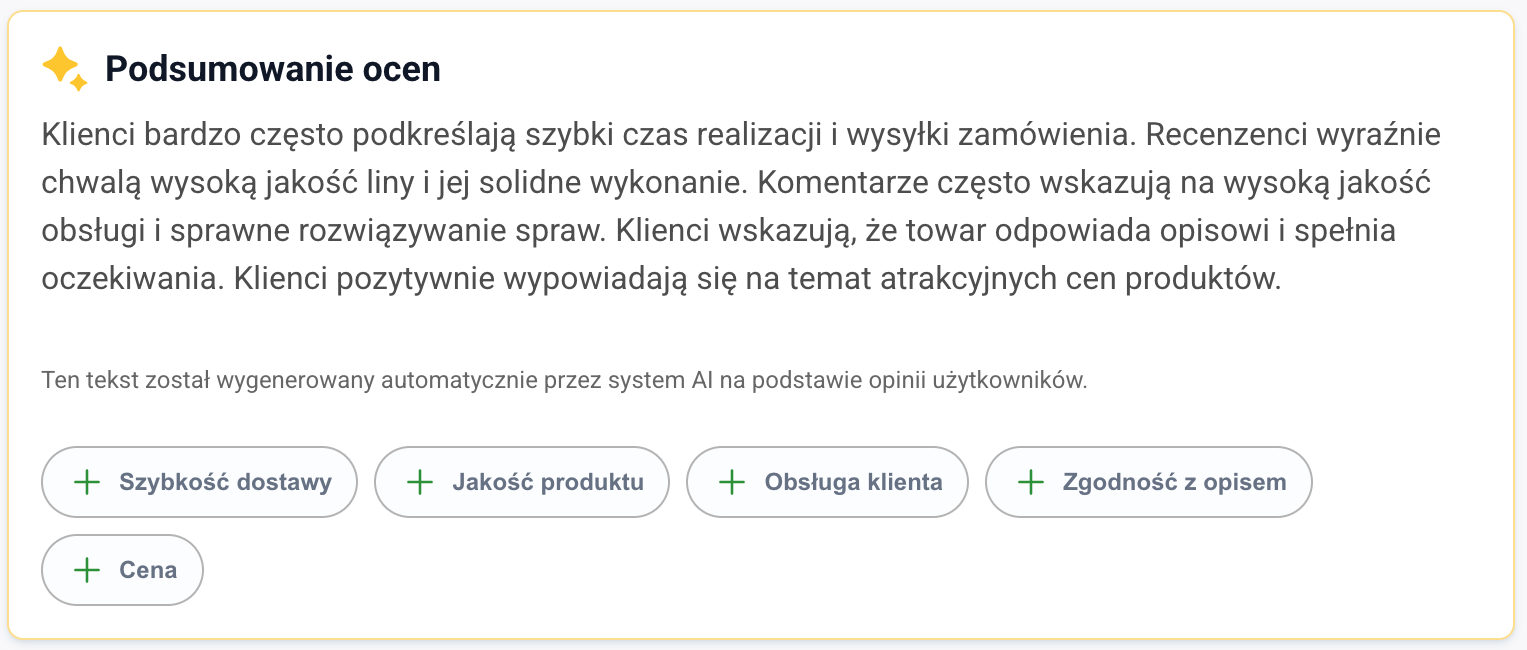The height and width of the screenshot is (650, 1527).
Task: Click the plus icon on Jakość produktu
Action: pos(420,482)
